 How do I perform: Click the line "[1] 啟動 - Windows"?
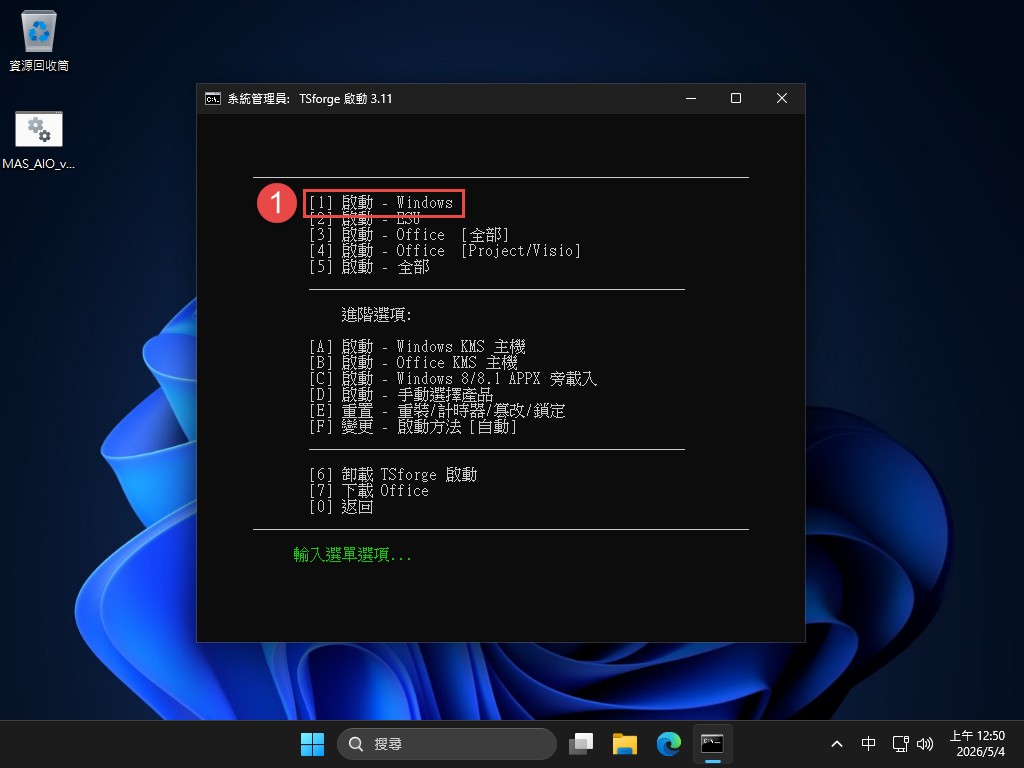coord(381,203)
